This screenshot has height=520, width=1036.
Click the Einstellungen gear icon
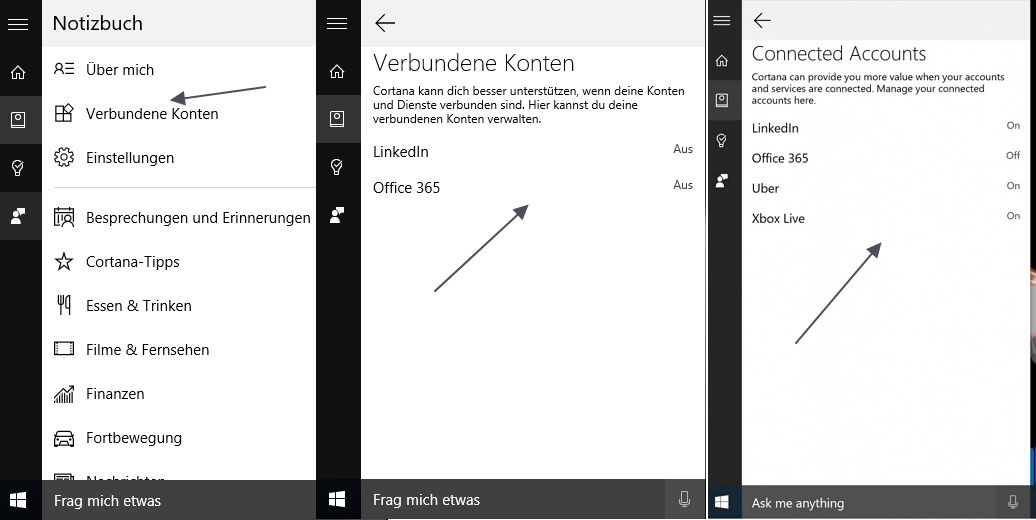tap(64, 157)
